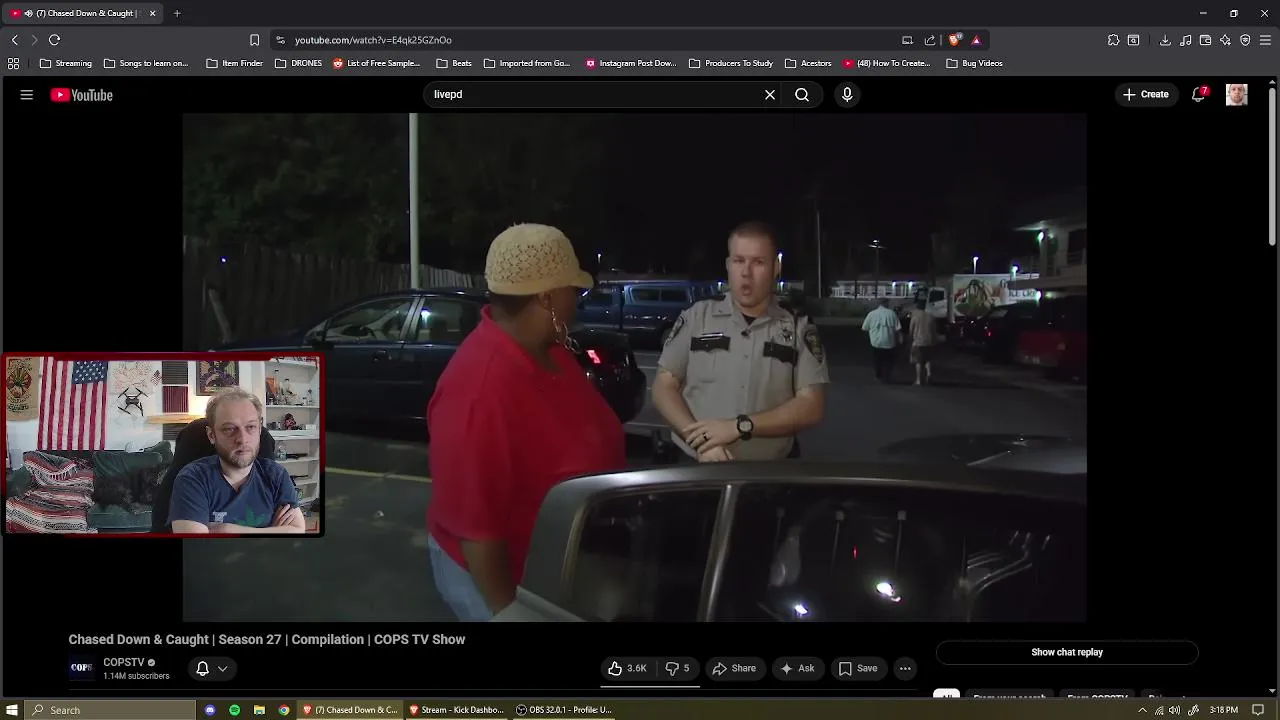Open the media control music-note icon
Viewport: 1280px width, 720px height.
1185,40
